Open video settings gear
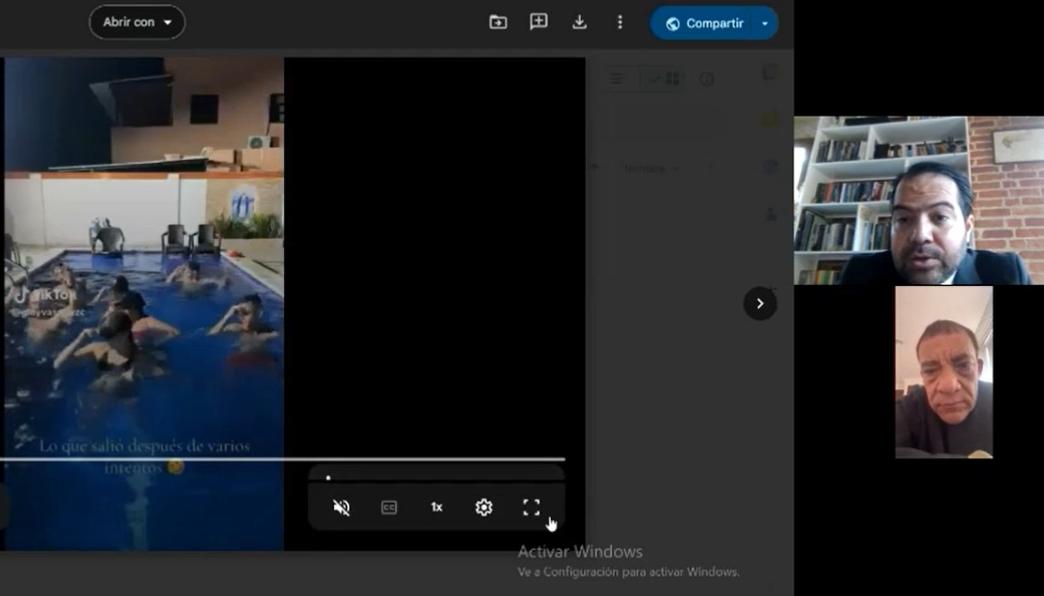The height and width of the screenshot is (596, 1044). [484, 507]
